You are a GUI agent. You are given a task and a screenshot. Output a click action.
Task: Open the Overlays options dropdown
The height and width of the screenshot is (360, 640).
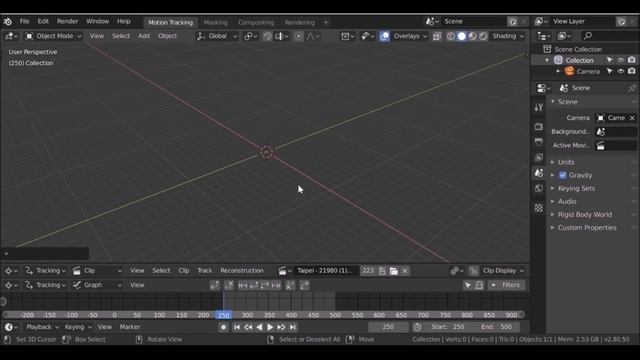[410, 36]
